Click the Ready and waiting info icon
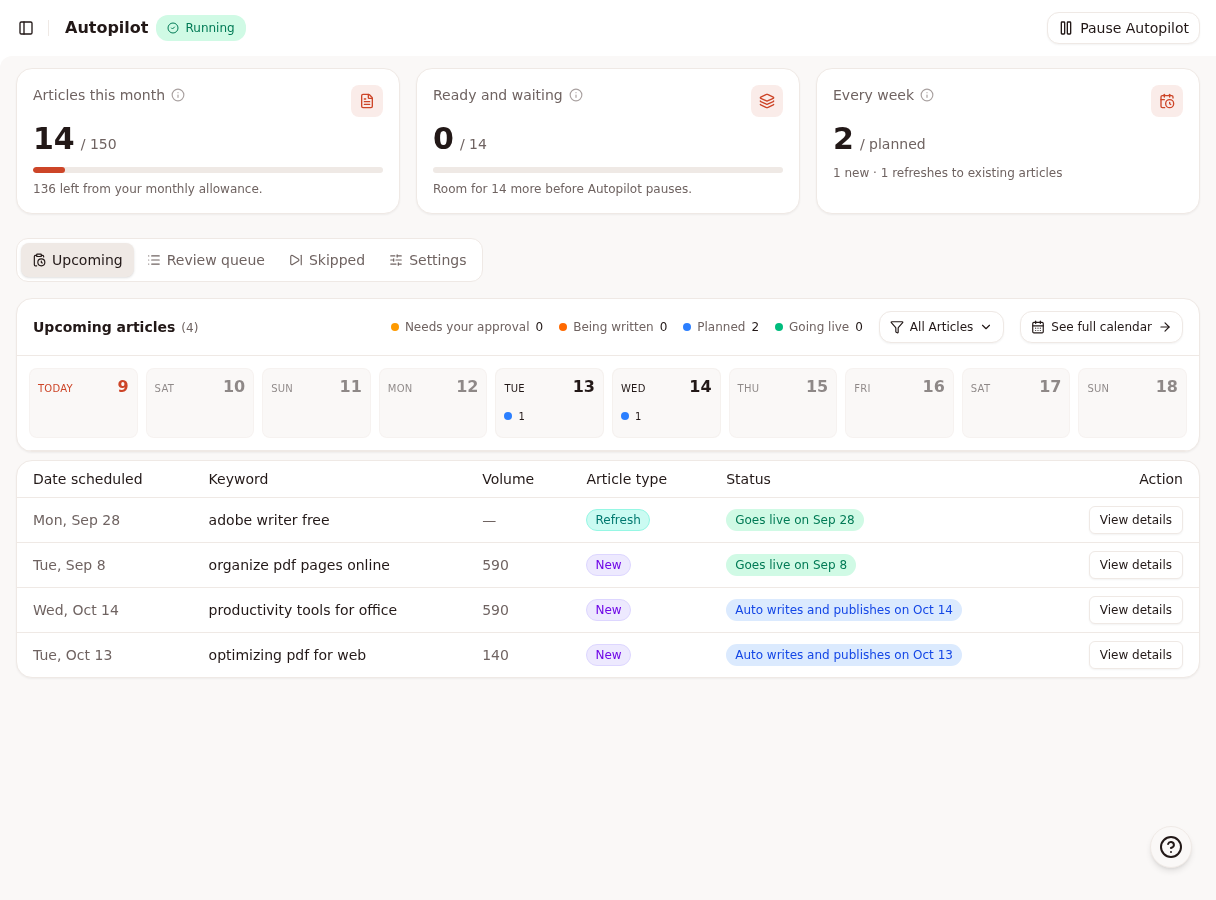 coord(576,95)
